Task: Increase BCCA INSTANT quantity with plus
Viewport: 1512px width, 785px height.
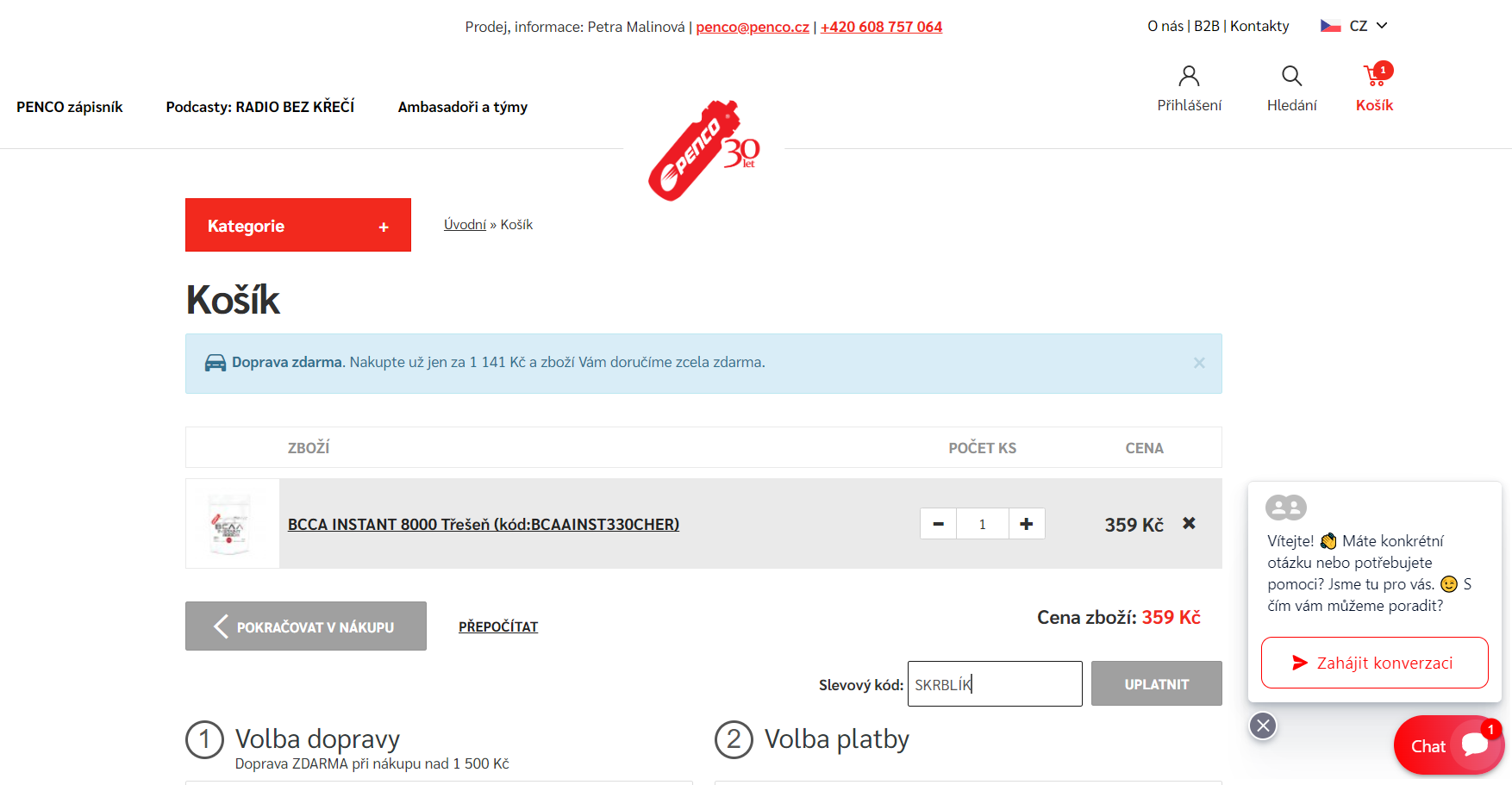Action: click(x=1027, y=524)
